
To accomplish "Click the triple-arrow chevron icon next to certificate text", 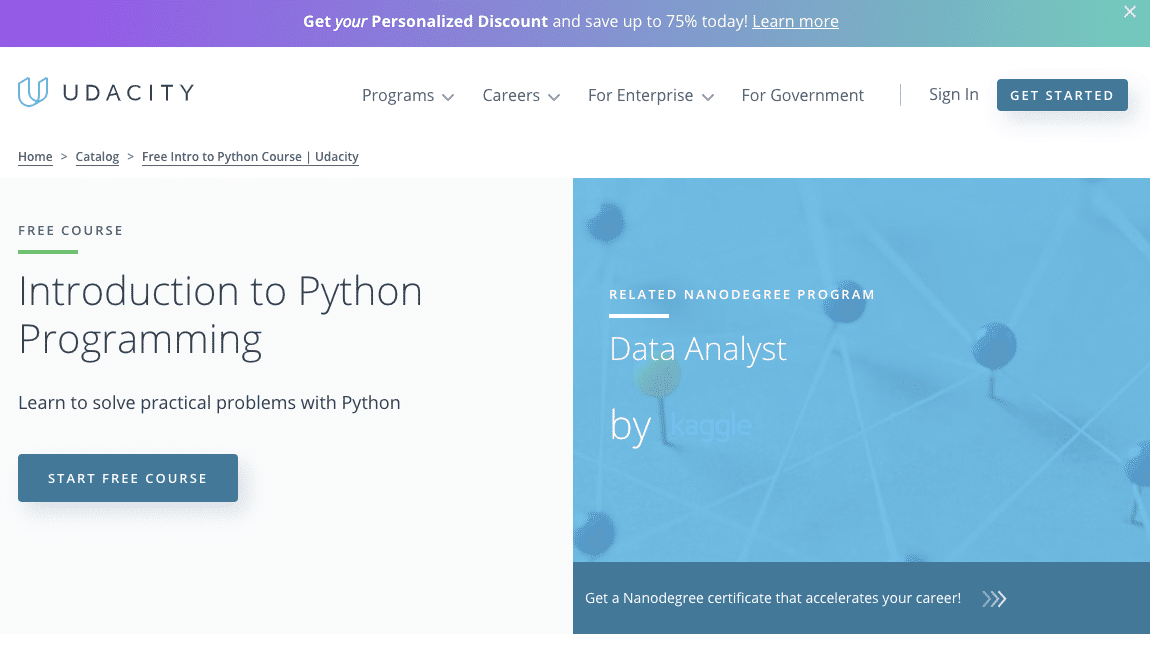I will click(x=993, y=598).
